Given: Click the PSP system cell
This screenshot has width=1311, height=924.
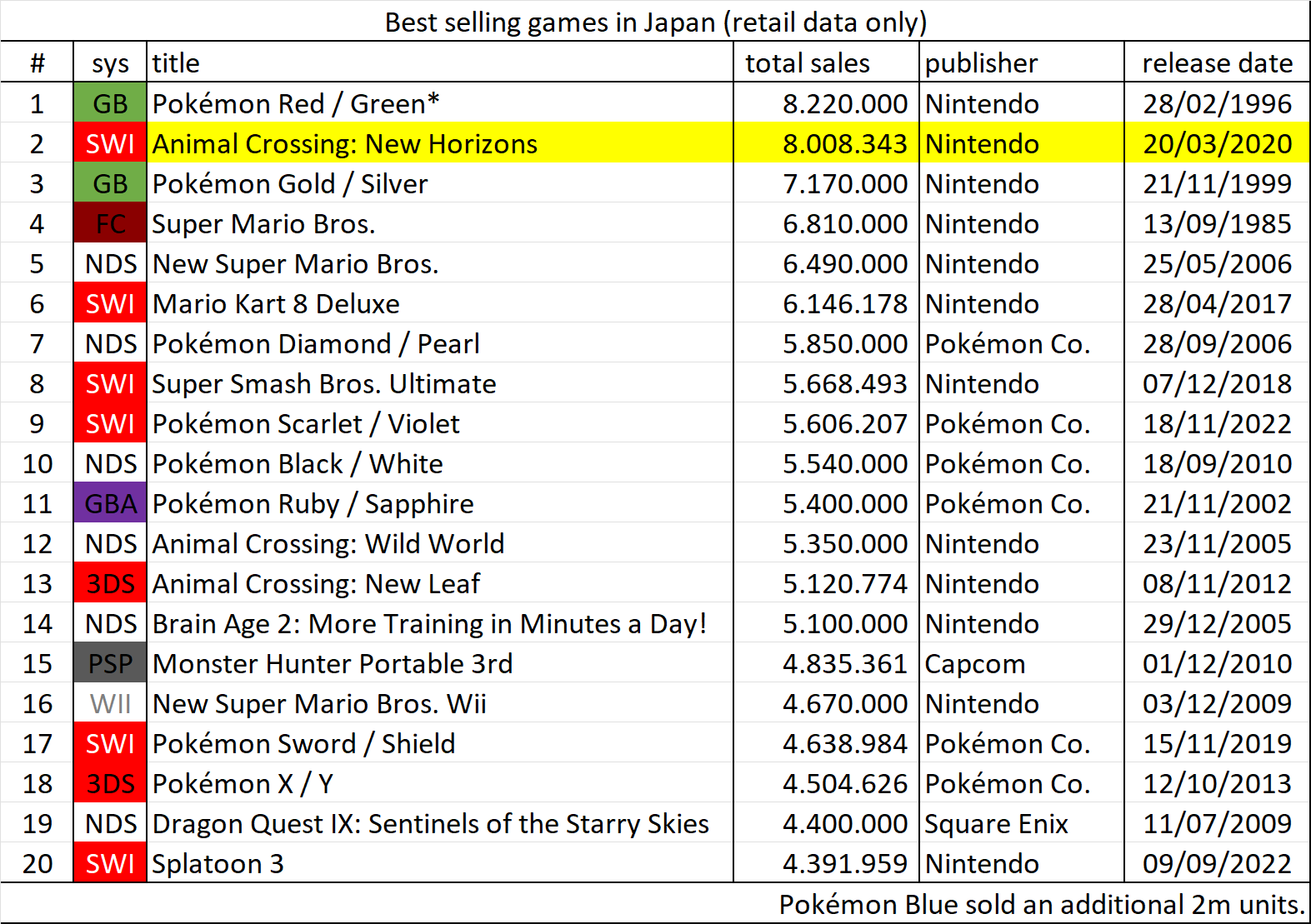Looking at the screenshot, I should coord(110,663).
